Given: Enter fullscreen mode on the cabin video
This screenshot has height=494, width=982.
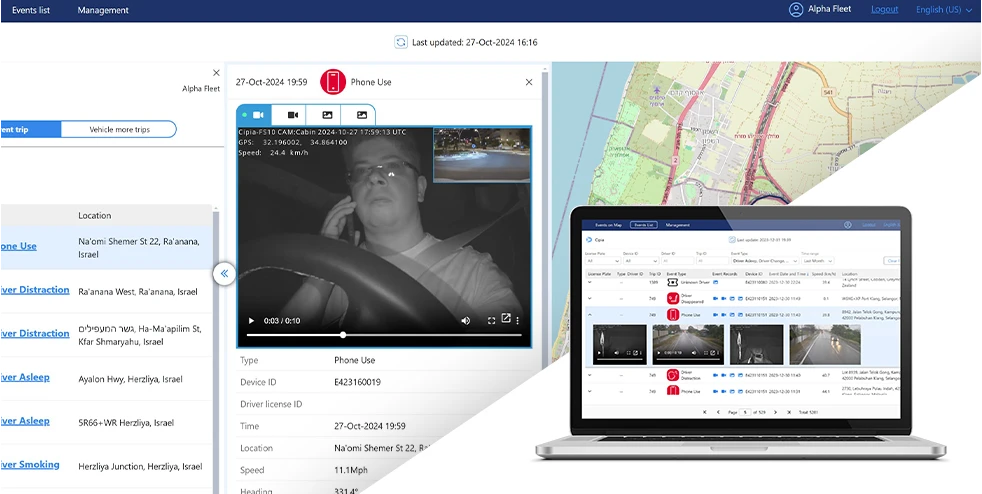Looking at the screenshot, I should coord(491,320).
